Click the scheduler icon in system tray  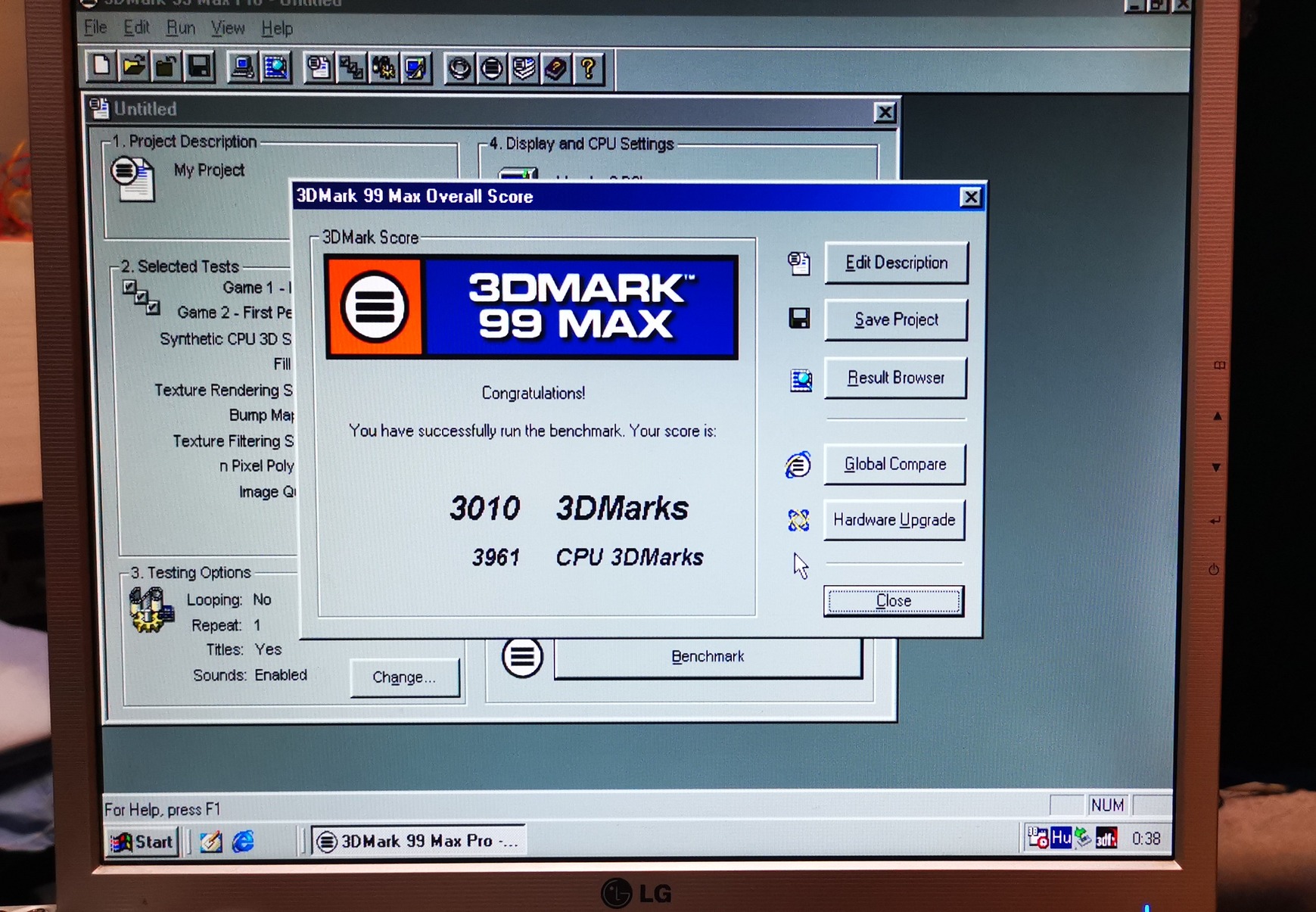tap(1038, 837)
